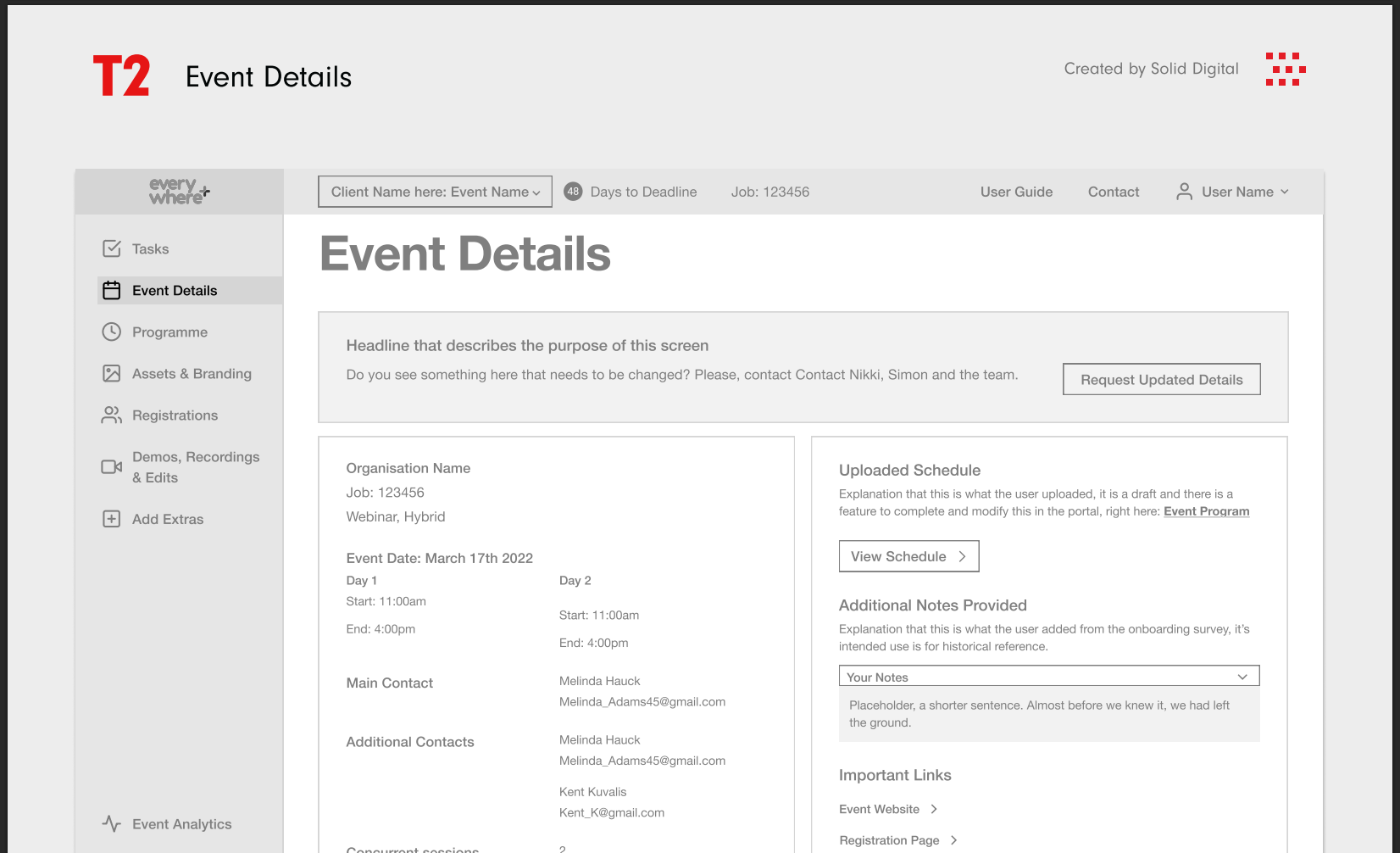1400x853 pixels.
Task: Click the Demos, Recordings video camera icon
Action: coord(112,467)
